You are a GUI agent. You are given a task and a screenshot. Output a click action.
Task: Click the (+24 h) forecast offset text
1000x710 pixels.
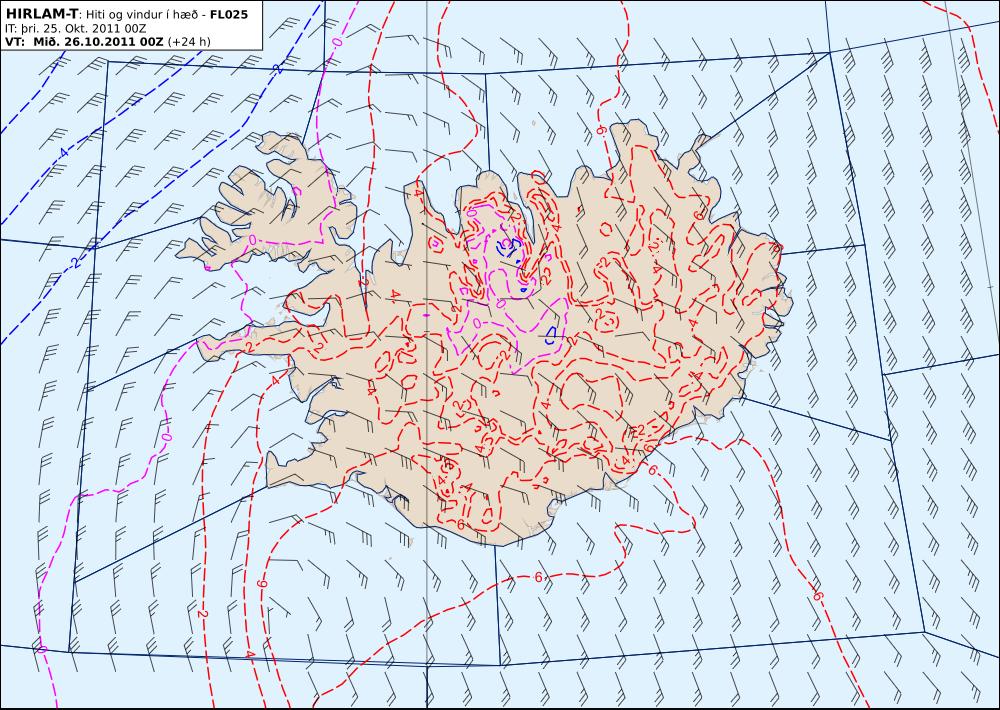pyautogui.click(x=189, y=42)
